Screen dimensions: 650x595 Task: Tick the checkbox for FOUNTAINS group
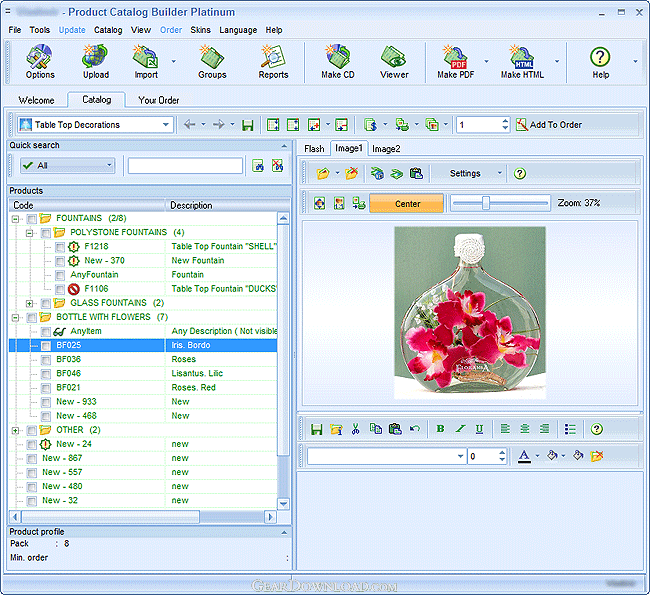[32, 219]
